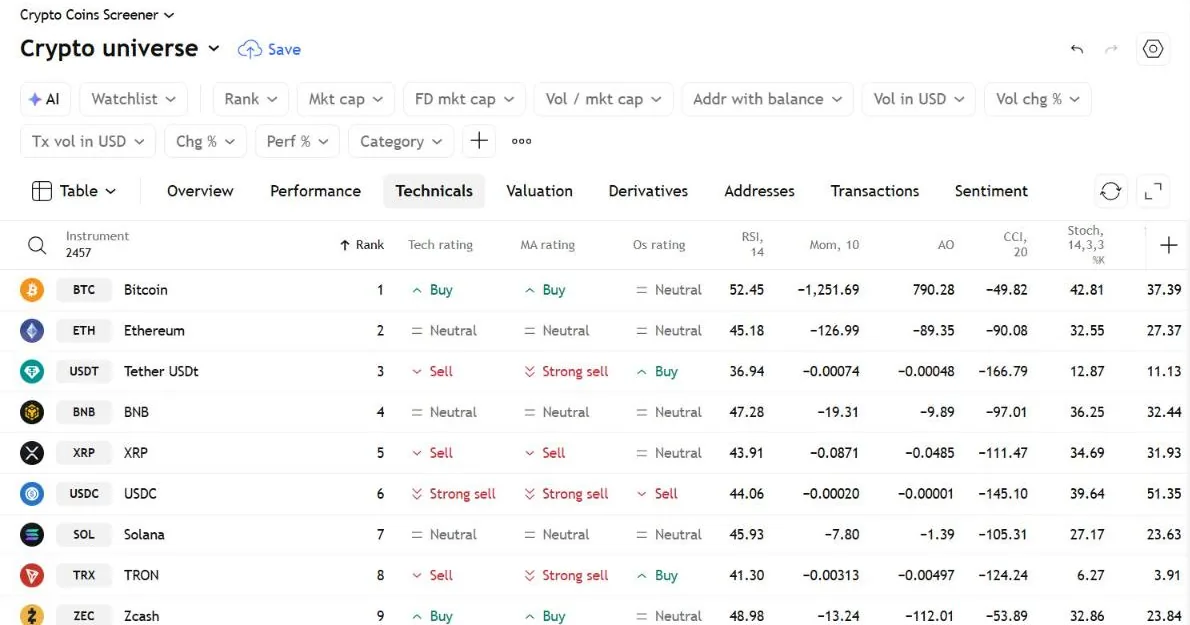Open the Tx vol in USD filter
The height and width of the screenshot is (625, 1190).
click(87, 142)
